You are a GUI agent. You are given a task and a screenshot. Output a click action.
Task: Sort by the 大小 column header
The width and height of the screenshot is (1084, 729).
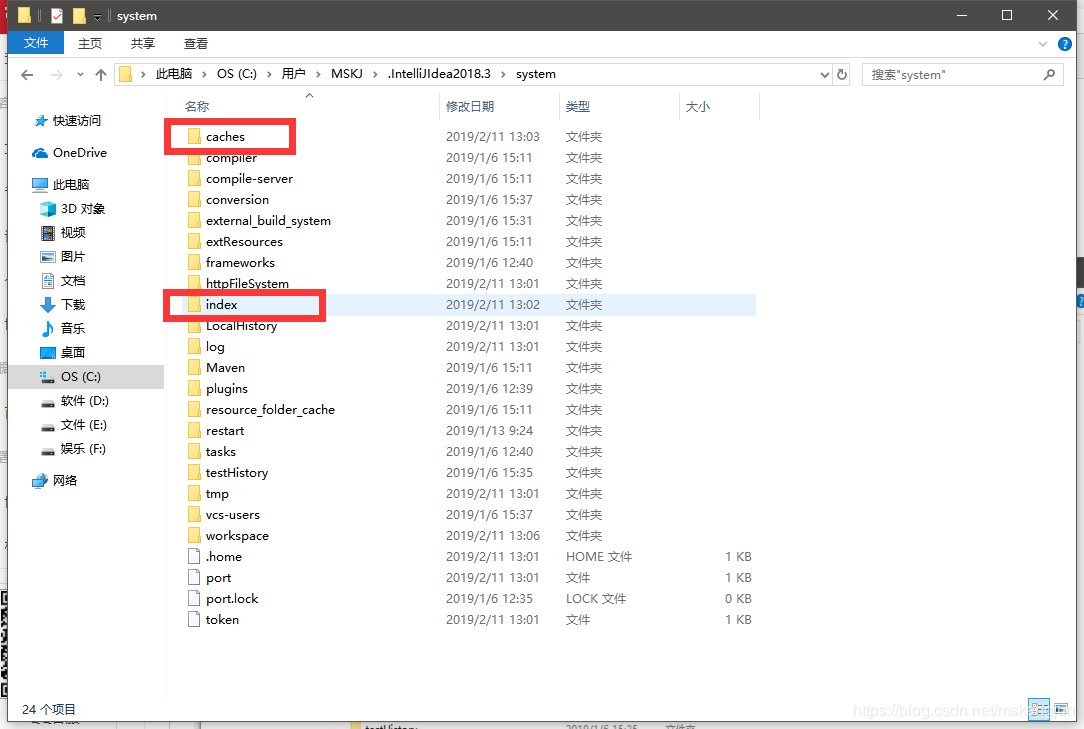[x=698, y=107]
